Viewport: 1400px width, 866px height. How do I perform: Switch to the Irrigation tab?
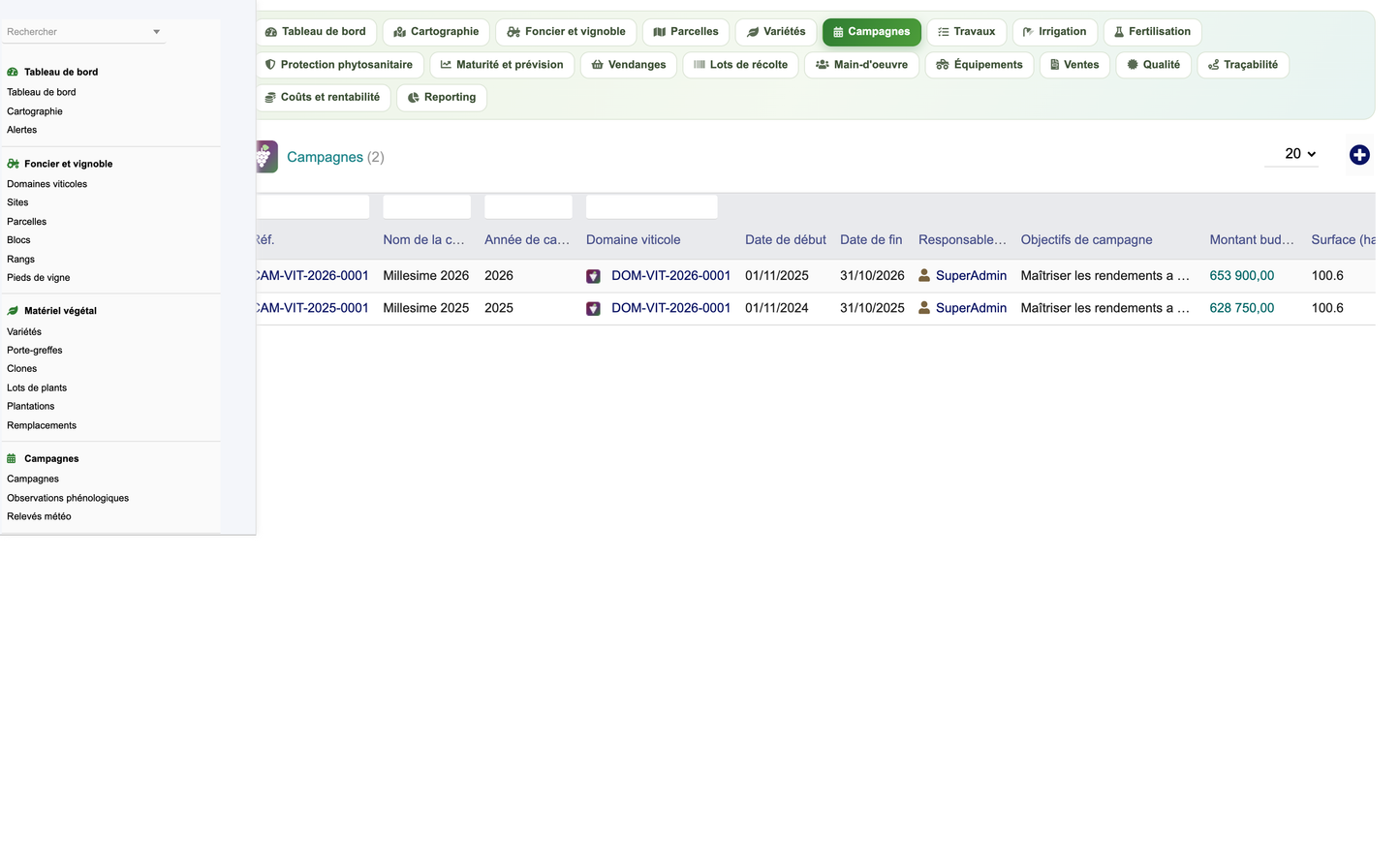tap(1055, 32)
